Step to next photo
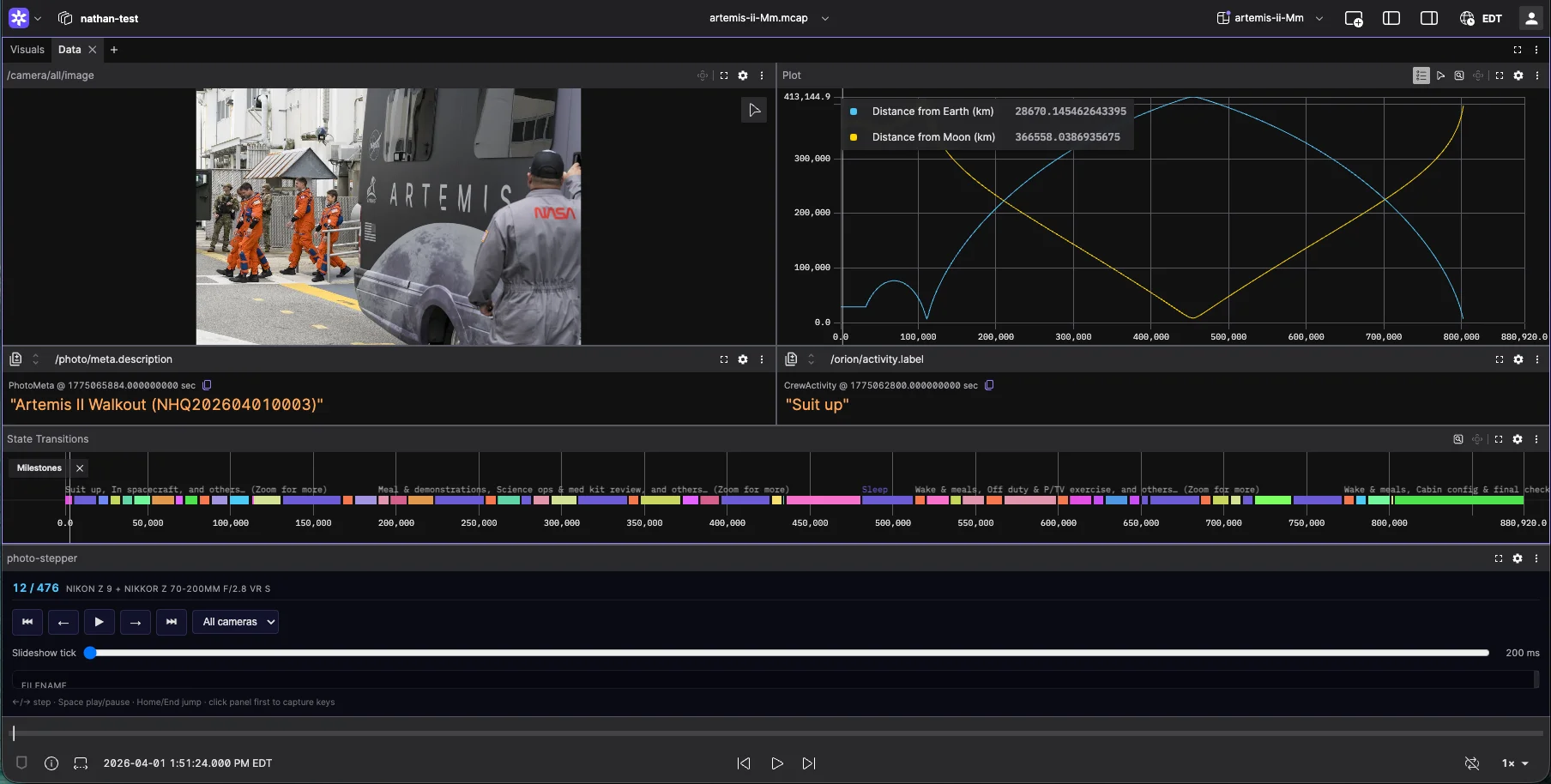 (x=136, y=622)
